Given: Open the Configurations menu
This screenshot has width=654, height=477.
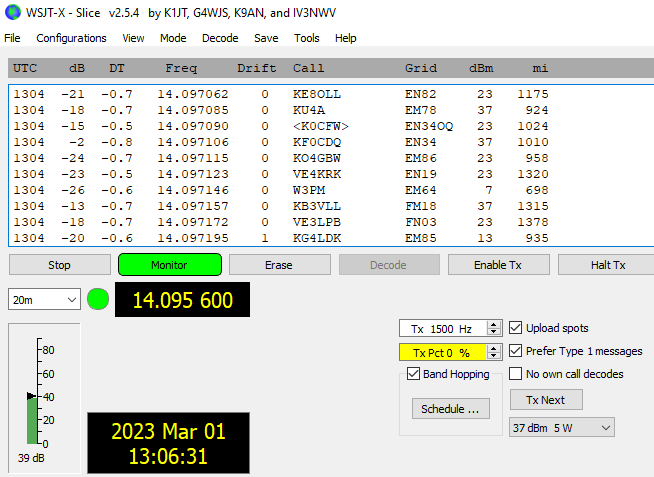Looking at the screenshot, I should (x=71, y=38).
